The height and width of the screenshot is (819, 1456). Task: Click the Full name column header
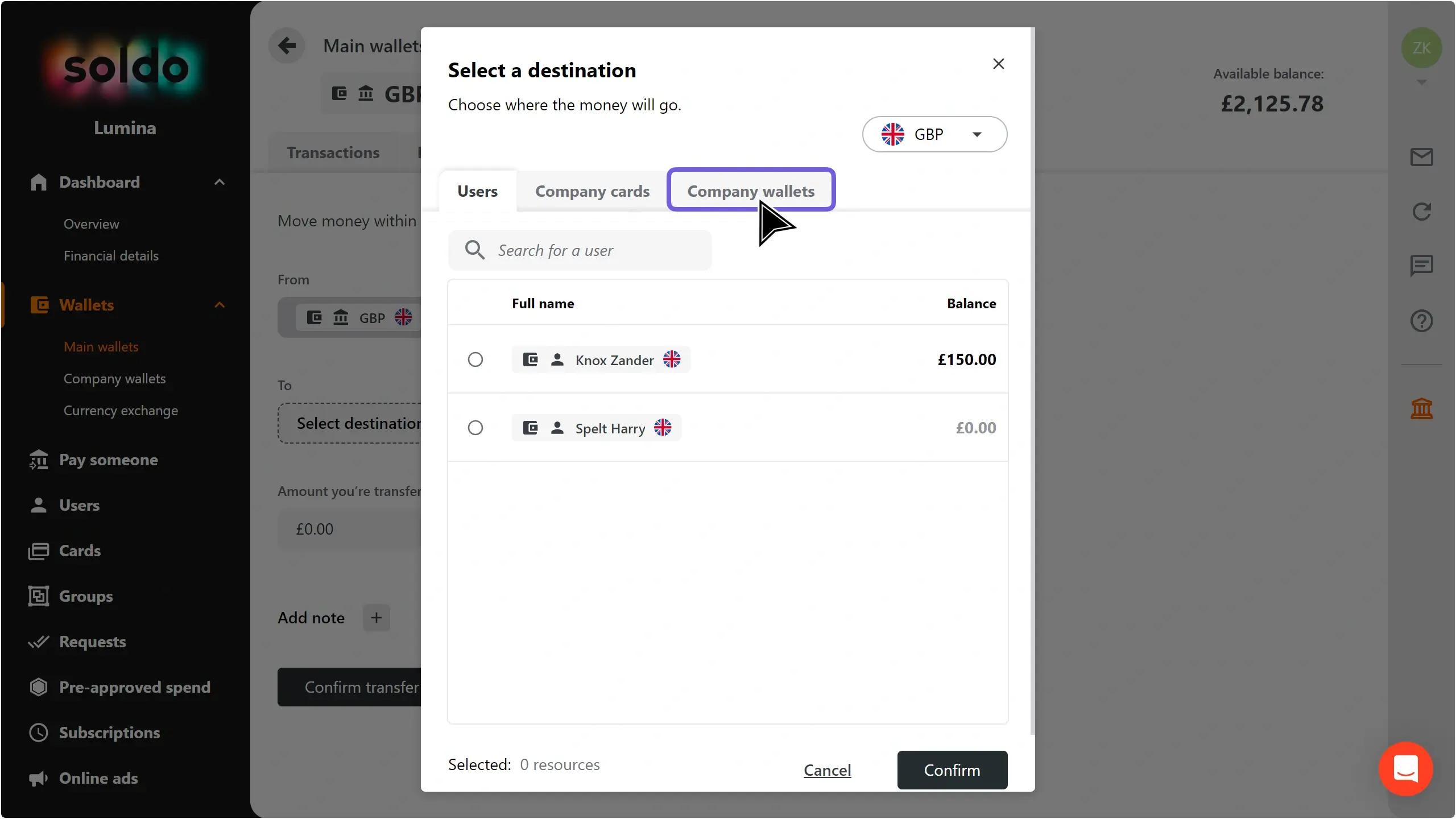pos(543,303)
